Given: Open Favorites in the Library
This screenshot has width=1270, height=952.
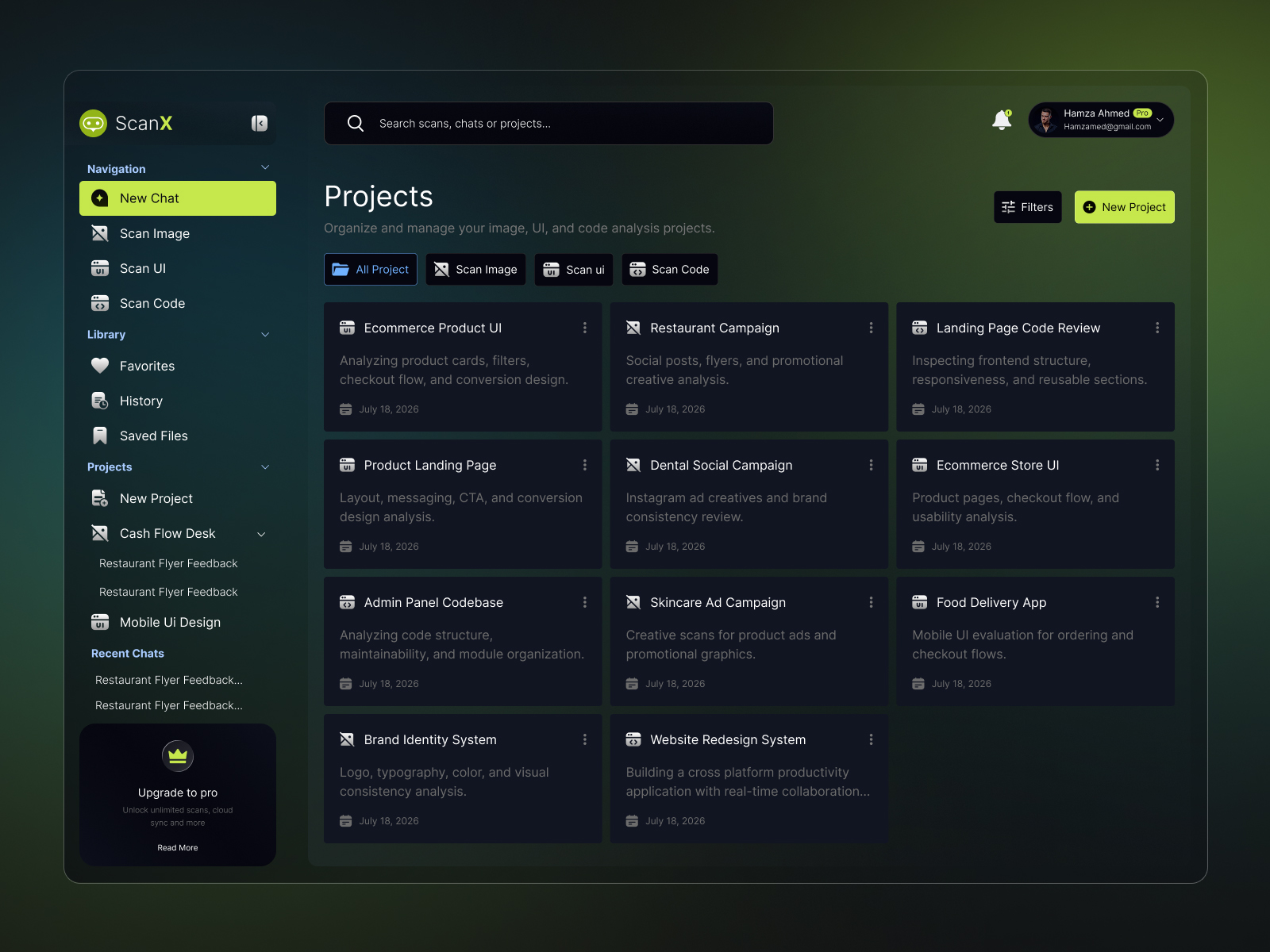Looking at the screenshot, I should pos(178,366).
